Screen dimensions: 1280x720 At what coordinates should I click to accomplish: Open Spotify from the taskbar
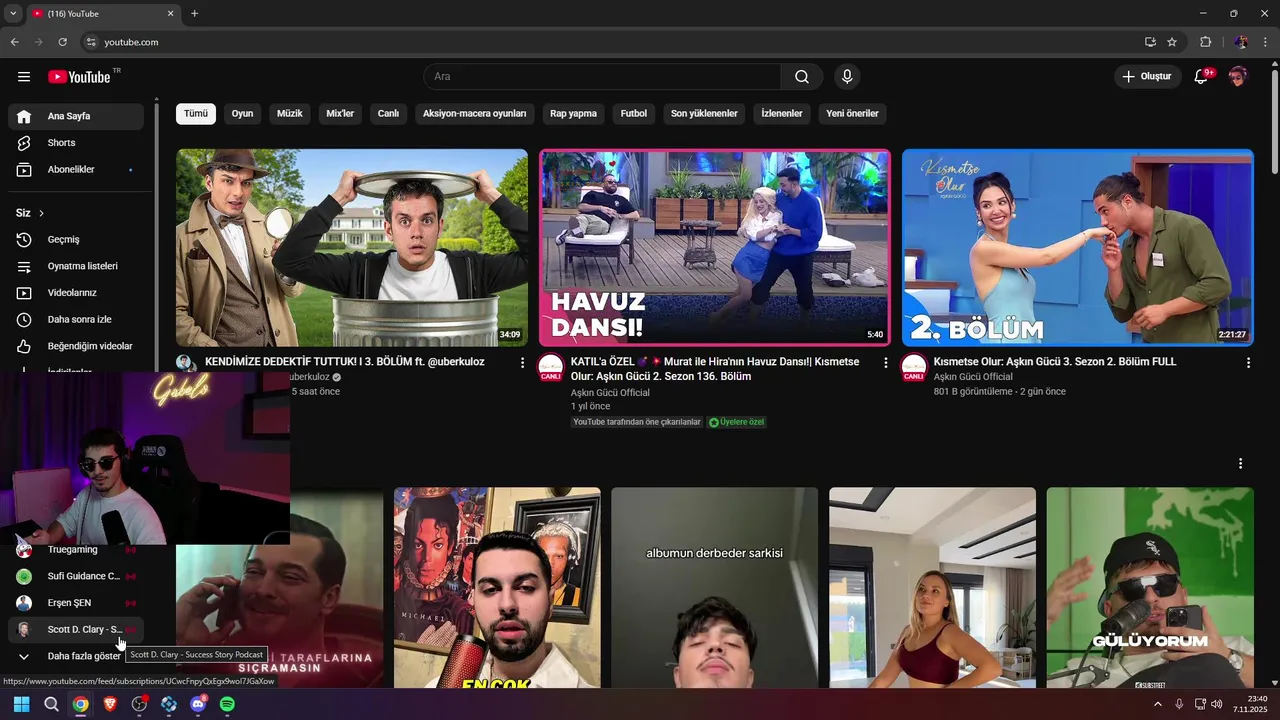pyautogui.click(x=227, y=704)
